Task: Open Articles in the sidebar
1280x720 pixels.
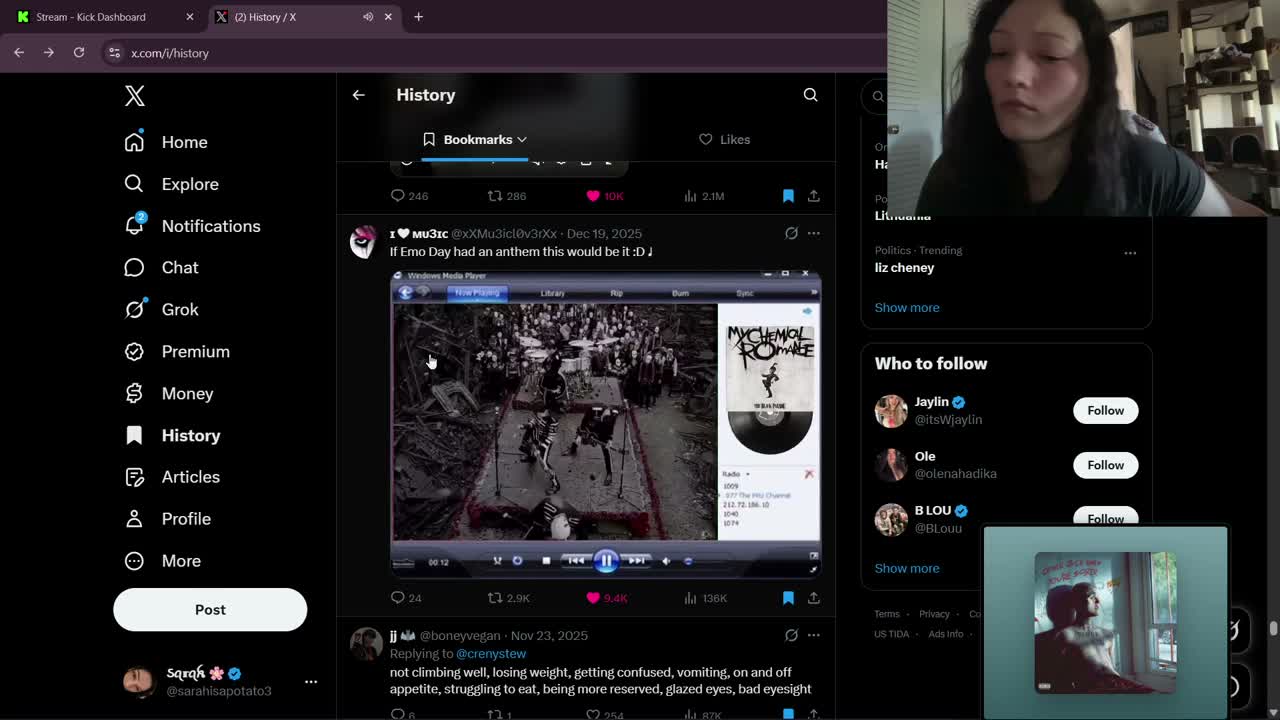Action: [172, 477]
